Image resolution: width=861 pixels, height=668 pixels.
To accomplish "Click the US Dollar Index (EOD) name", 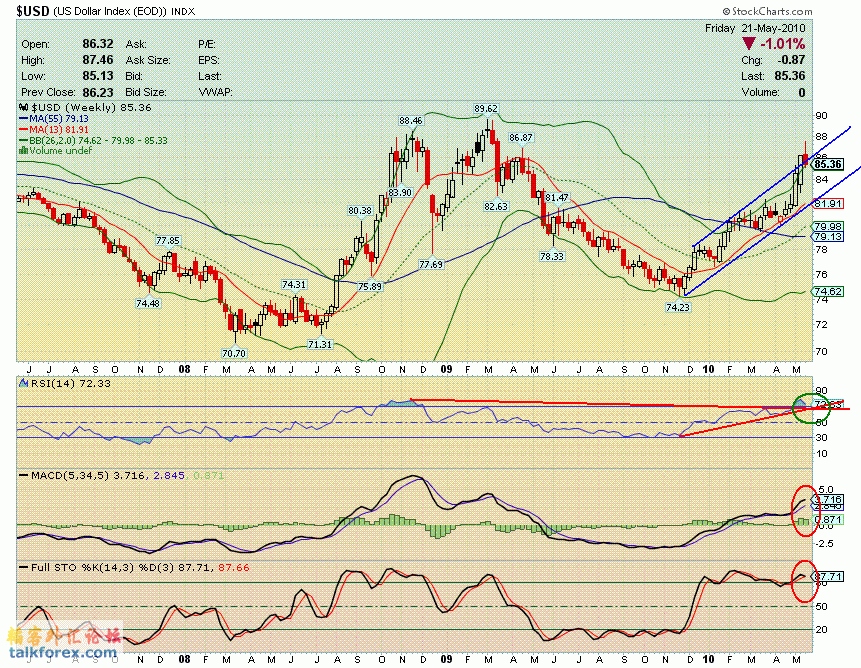I will (x=110, y=11).
